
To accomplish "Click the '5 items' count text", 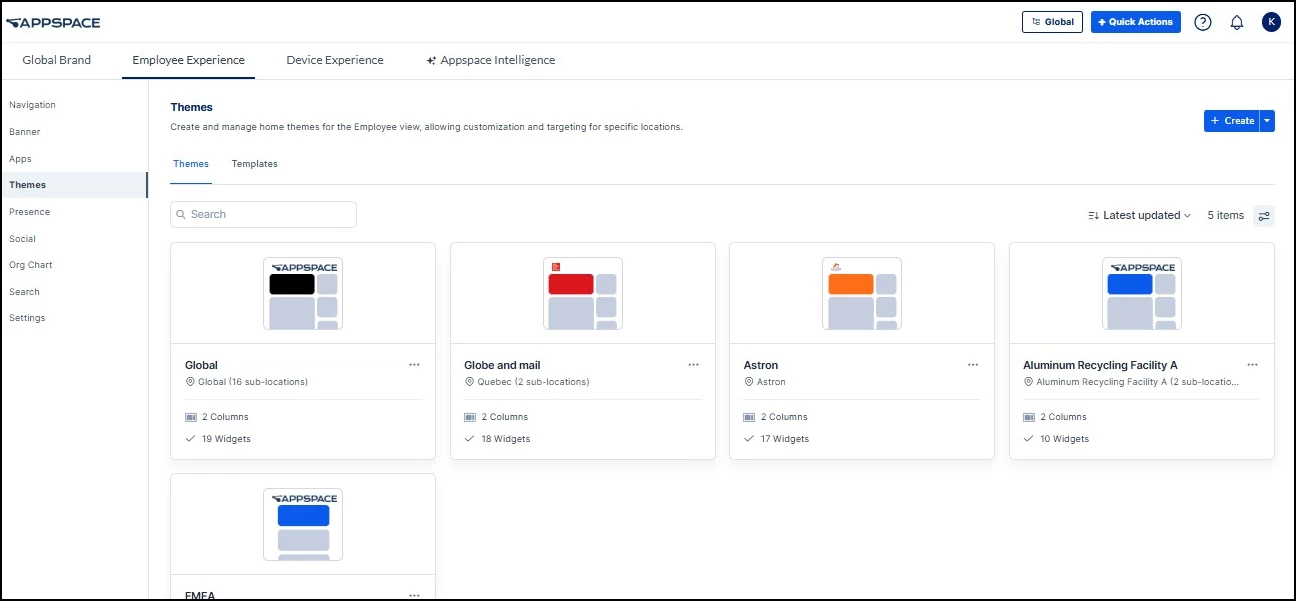I will (1226, 216).
